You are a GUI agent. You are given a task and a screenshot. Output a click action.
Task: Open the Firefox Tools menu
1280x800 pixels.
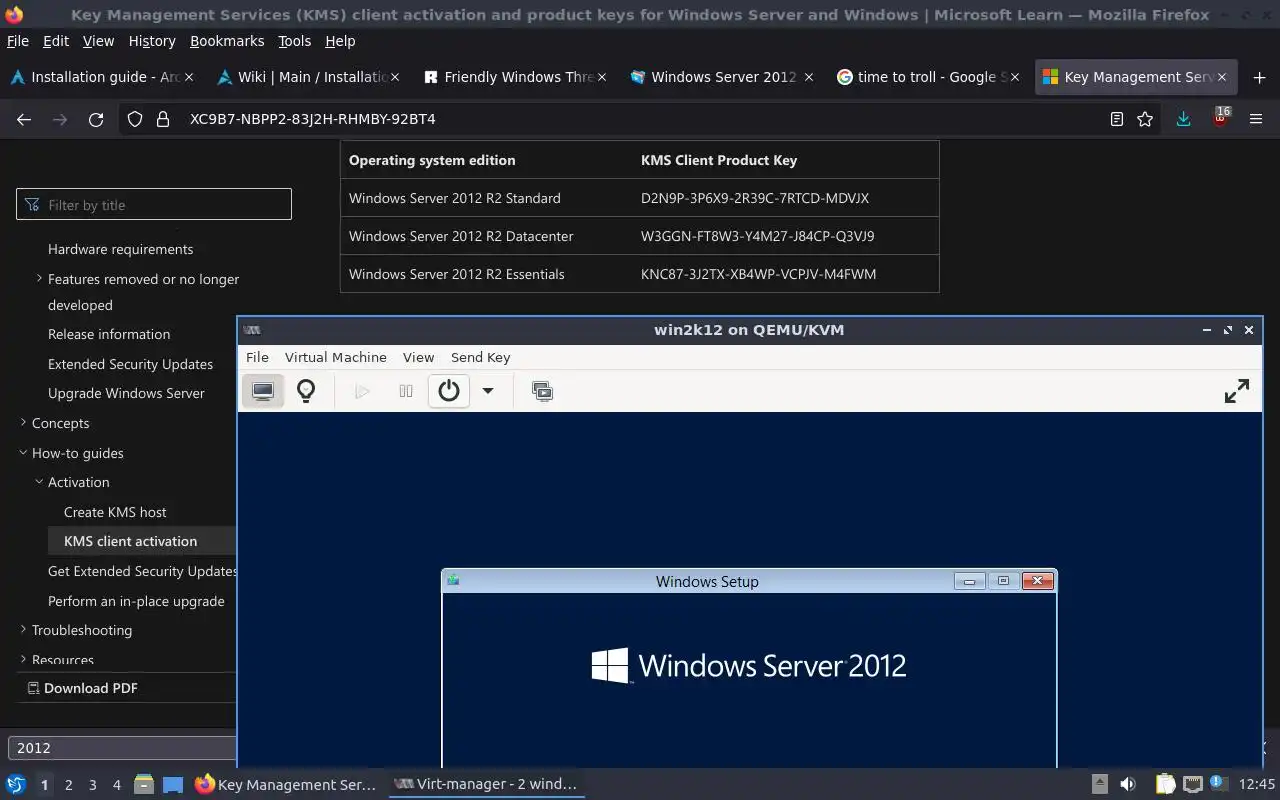[294, 41]
